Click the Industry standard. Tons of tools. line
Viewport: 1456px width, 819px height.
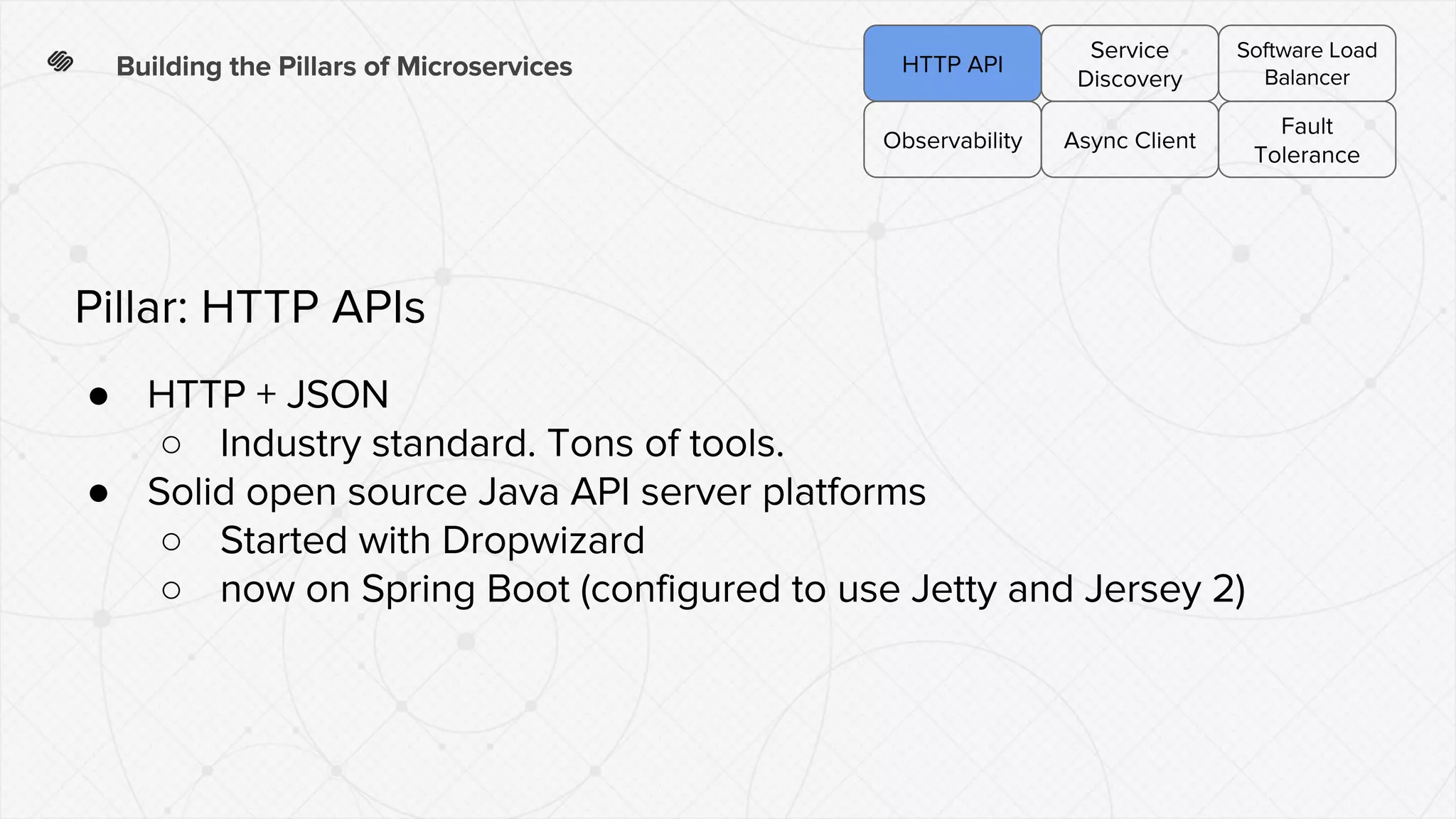pyautogui.click(x=502, y=444)
